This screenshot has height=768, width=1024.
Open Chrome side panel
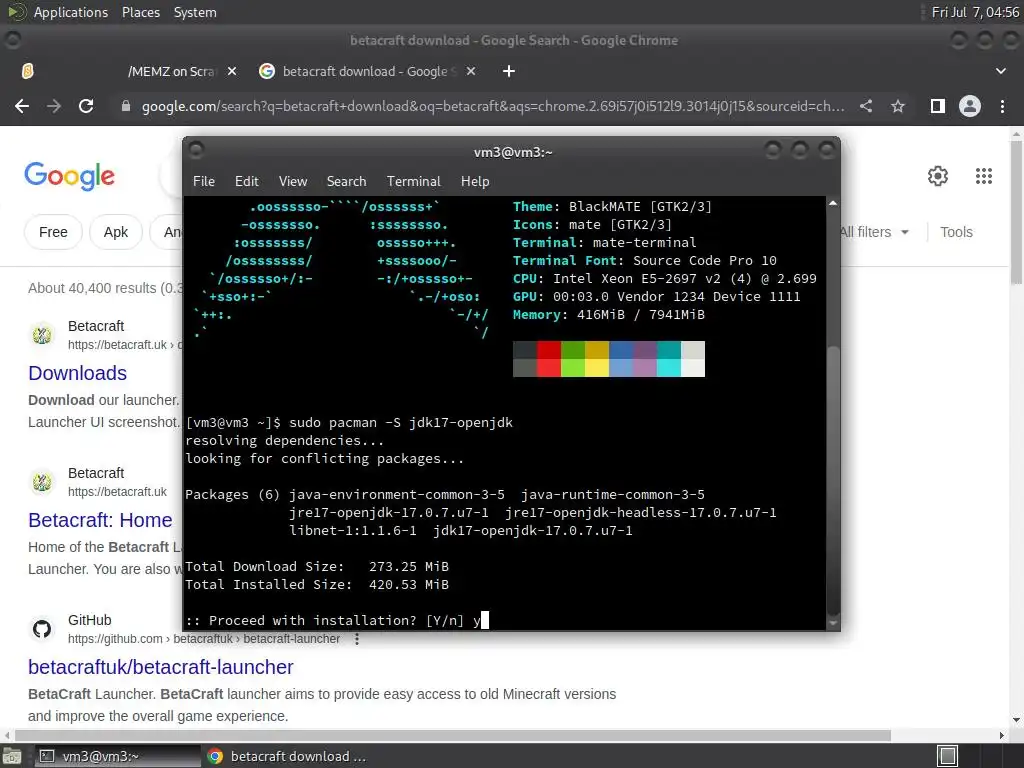[937, 106]
